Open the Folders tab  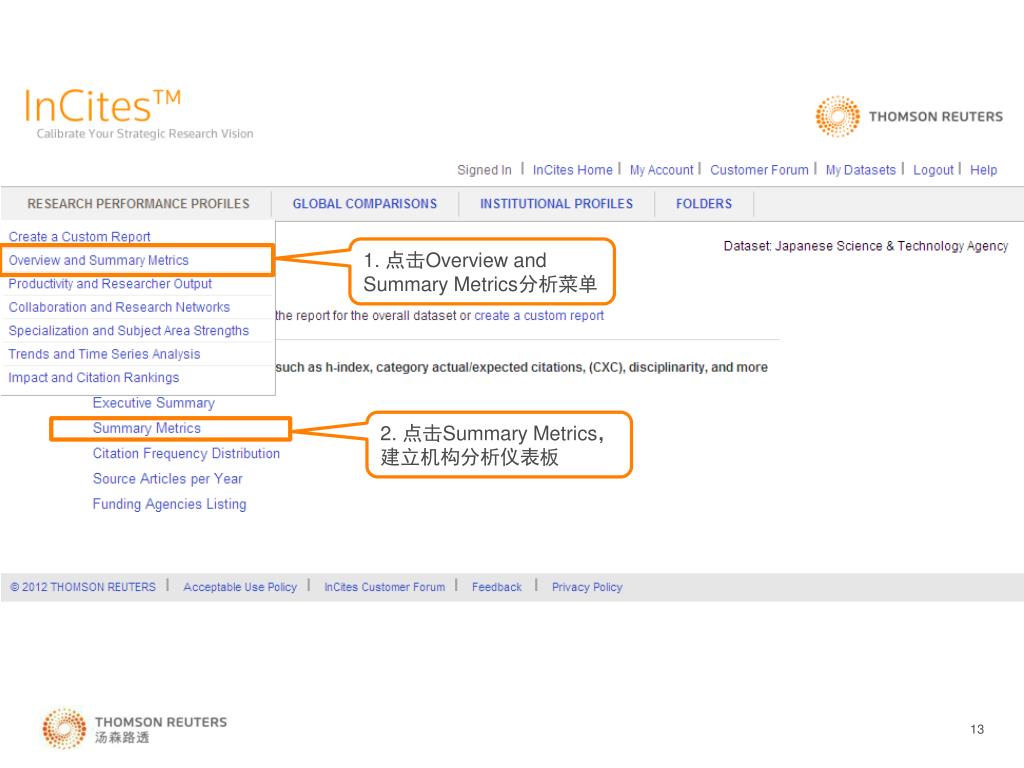tap(703, 204)
